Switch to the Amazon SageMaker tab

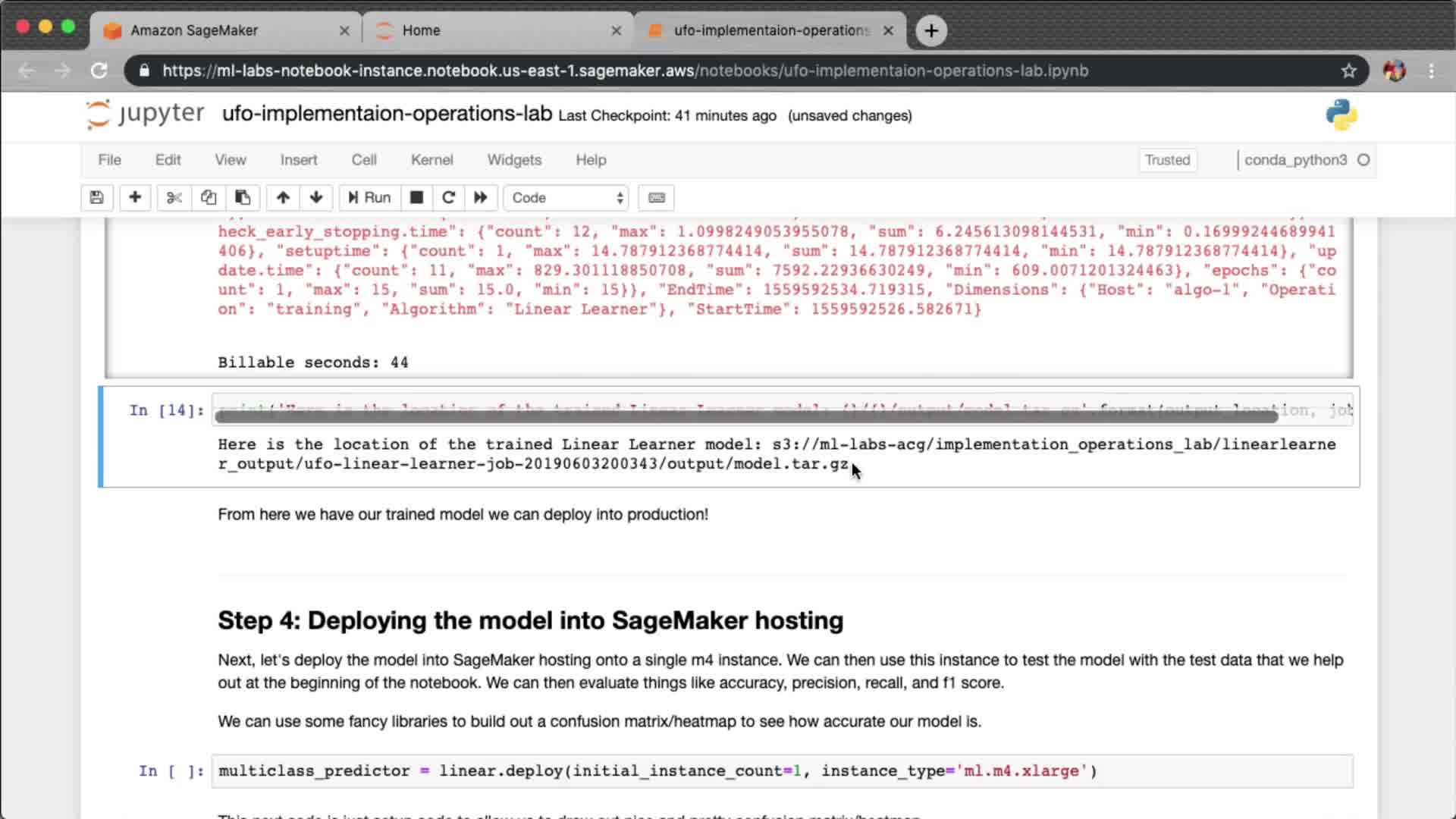194,30
